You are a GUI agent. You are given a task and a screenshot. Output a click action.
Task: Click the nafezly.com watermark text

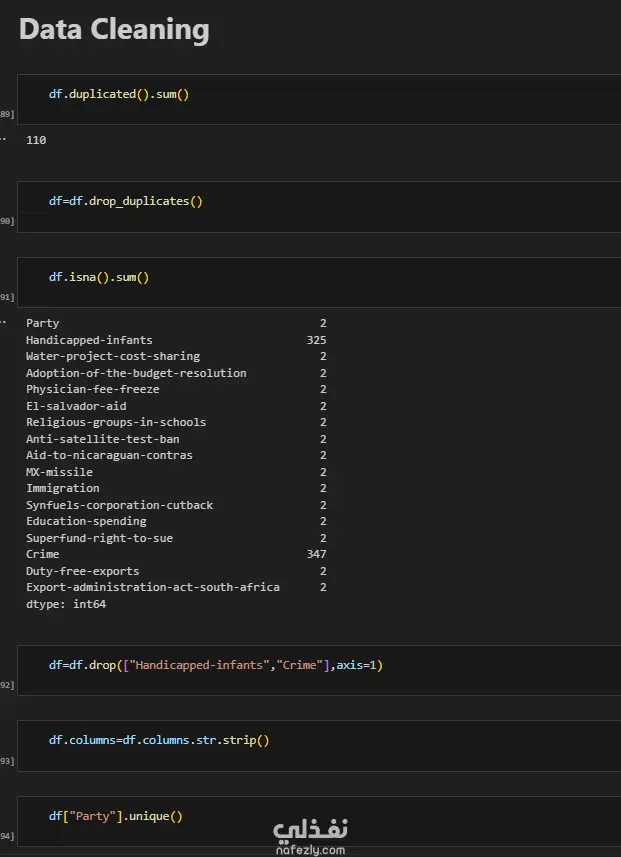click(x=310, y=850)
